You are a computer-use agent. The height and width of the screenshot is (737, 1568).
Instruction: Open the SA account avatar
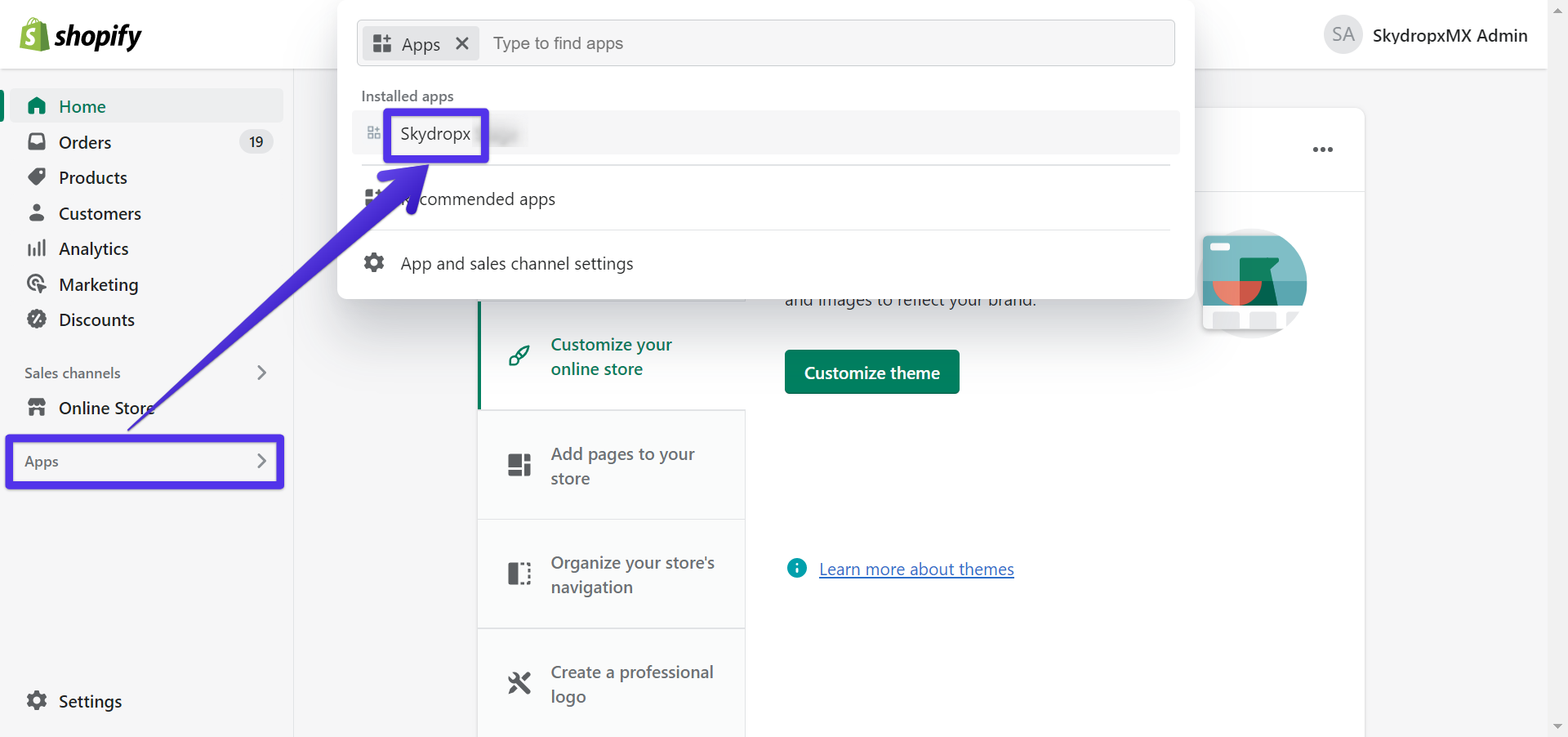click(1343, 34)
